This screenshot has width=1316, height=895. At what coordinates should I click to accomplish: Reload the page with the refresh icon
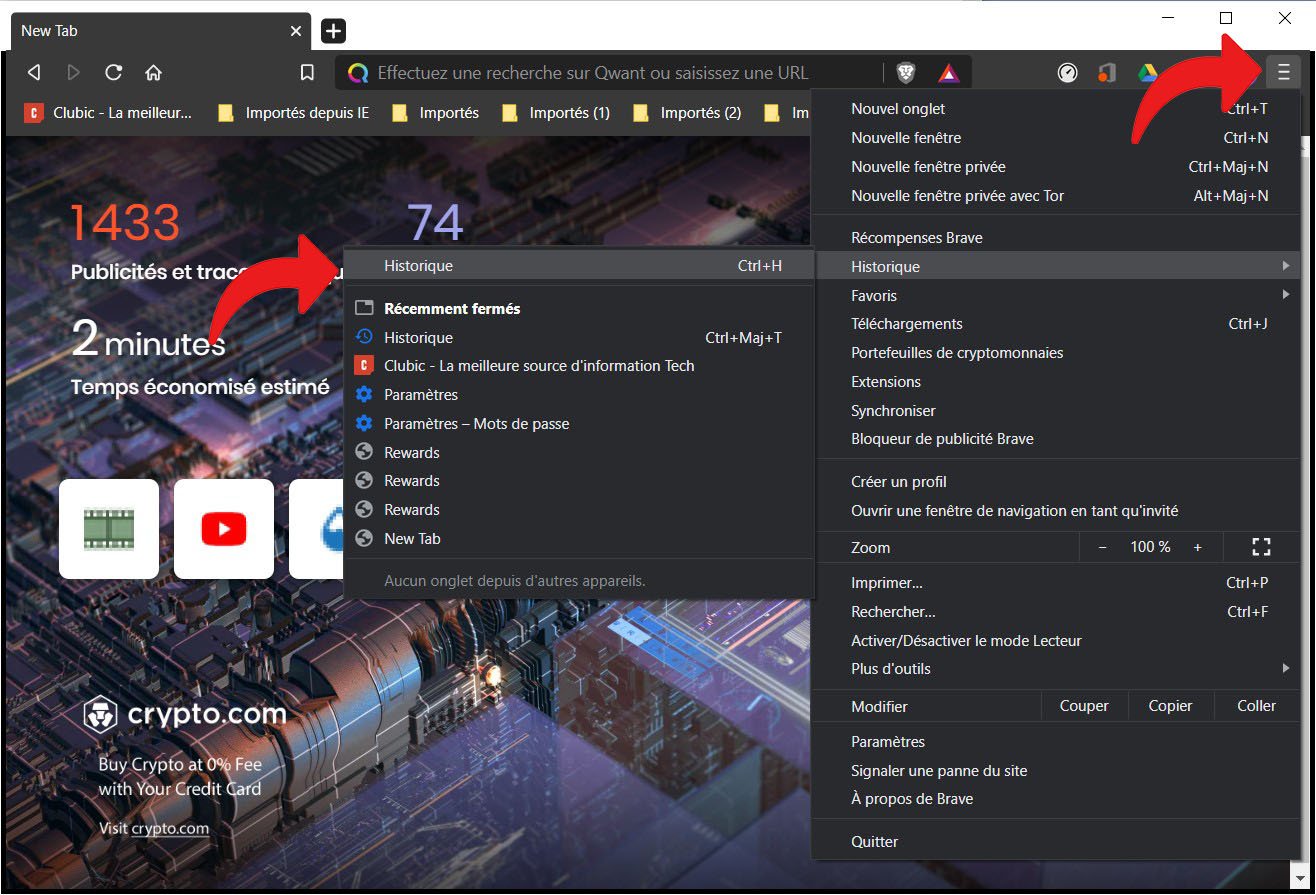pyautogui.click(x=113, y=72)
